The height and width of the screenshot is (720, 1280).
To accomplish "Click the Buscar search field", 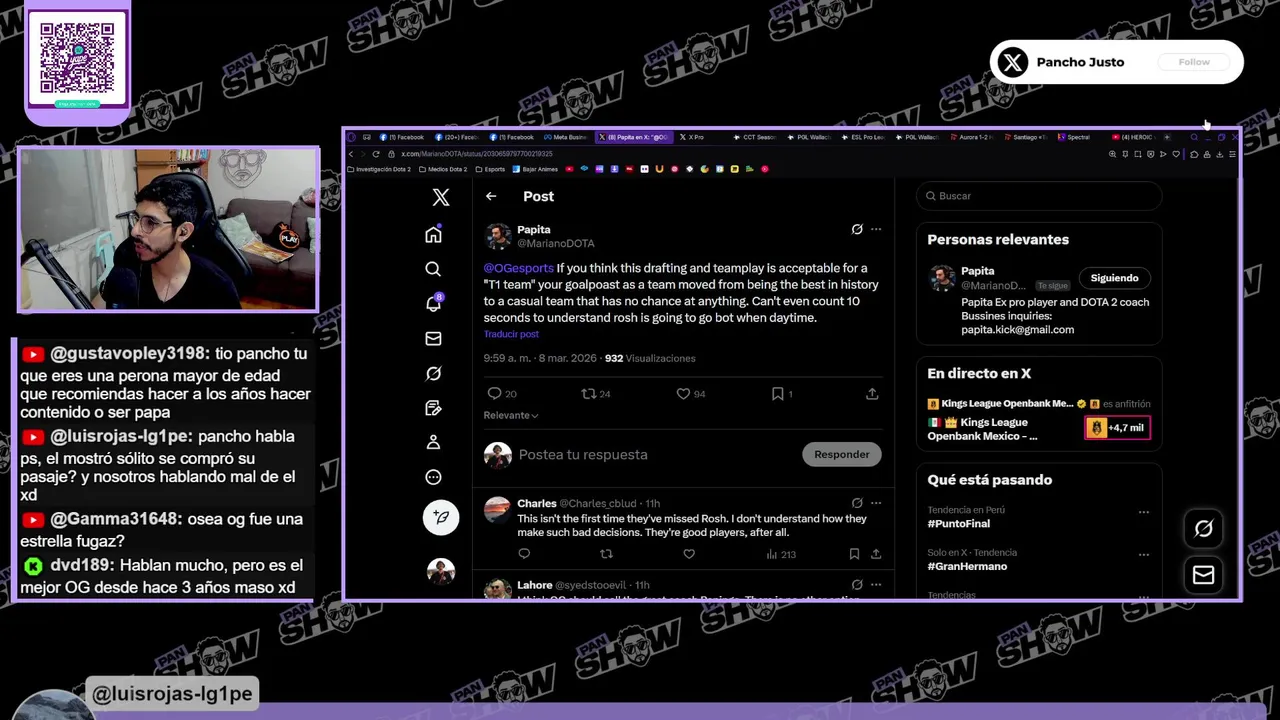I will (x=1039, y=196).
